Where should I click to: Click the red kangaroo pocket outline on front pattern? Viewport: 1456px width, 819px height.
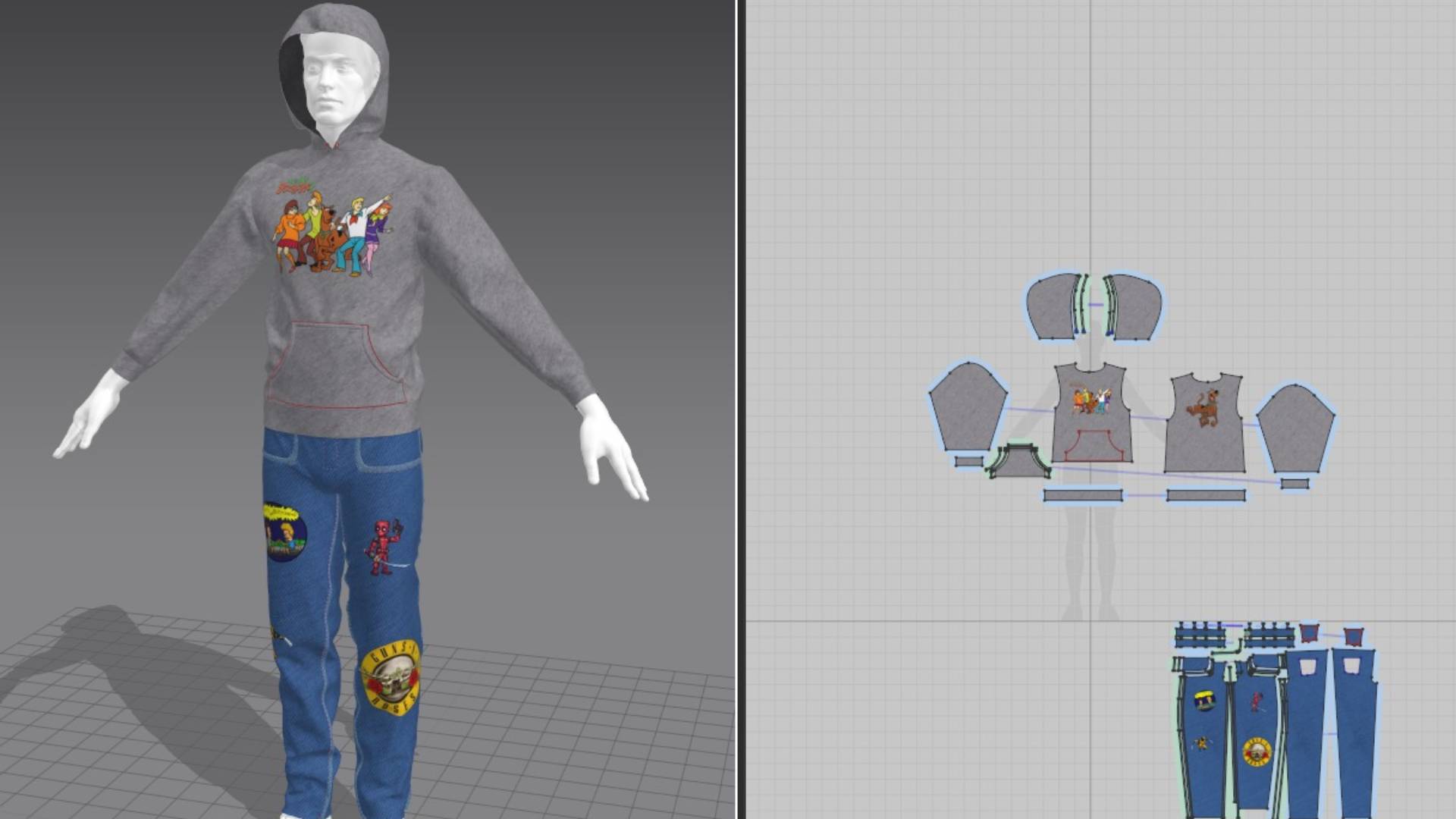pyautogui.click(x=1094, y=446)
